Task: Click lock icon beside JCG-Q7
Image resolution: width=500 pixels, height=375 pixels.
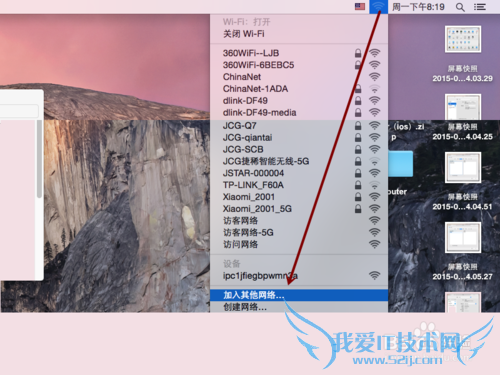Action: tap(358, 126)
